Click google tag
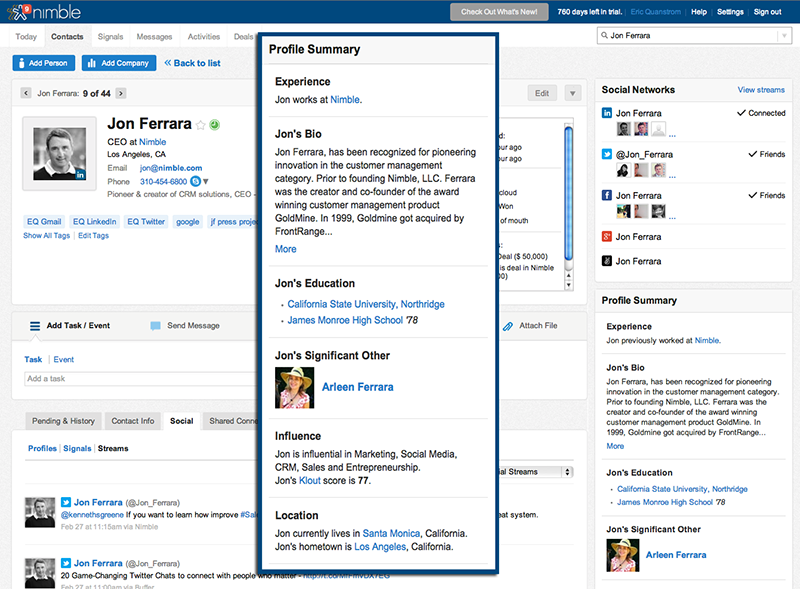The height and width of the screenshot is (589, 800). [x=188, y=222]
